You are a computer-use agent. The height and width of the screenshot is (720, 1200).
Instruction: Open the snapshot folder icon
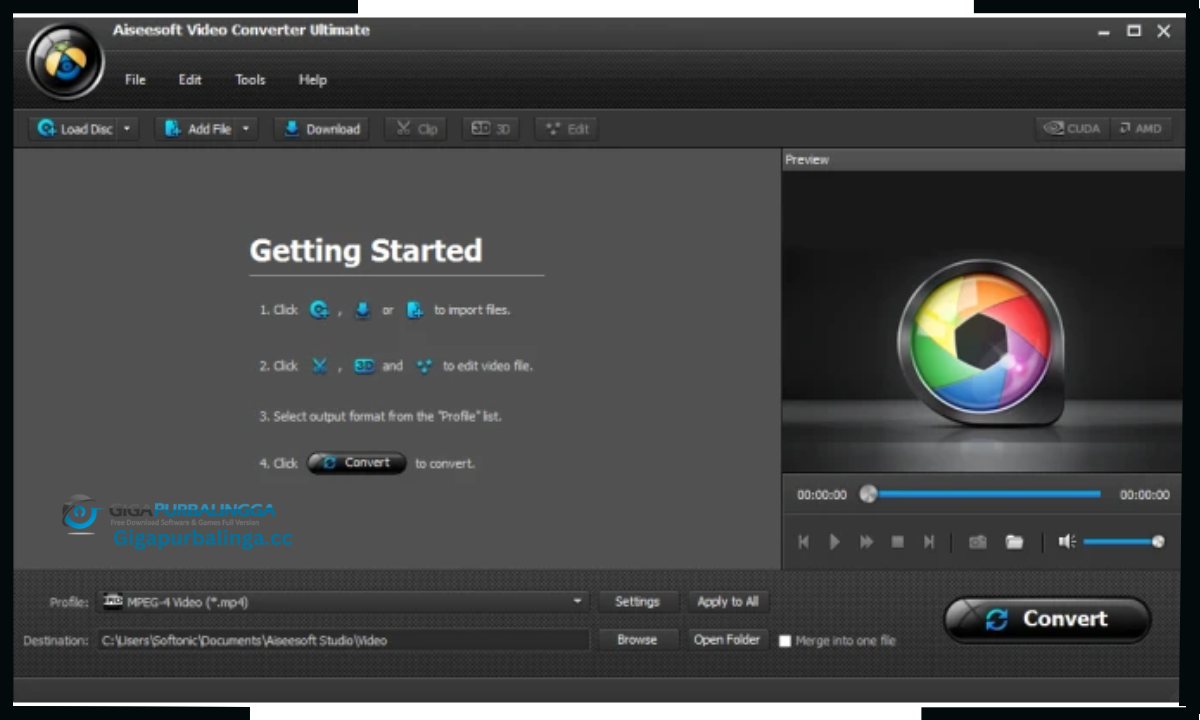coord(1015,542)
